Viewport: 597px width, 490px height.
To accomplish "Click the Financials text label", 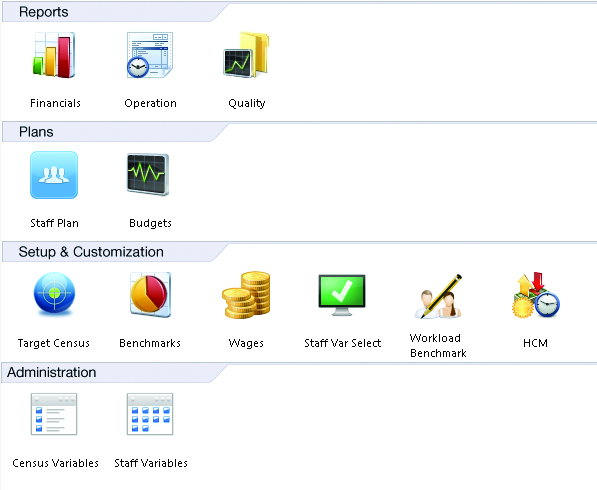I will 55,103.
